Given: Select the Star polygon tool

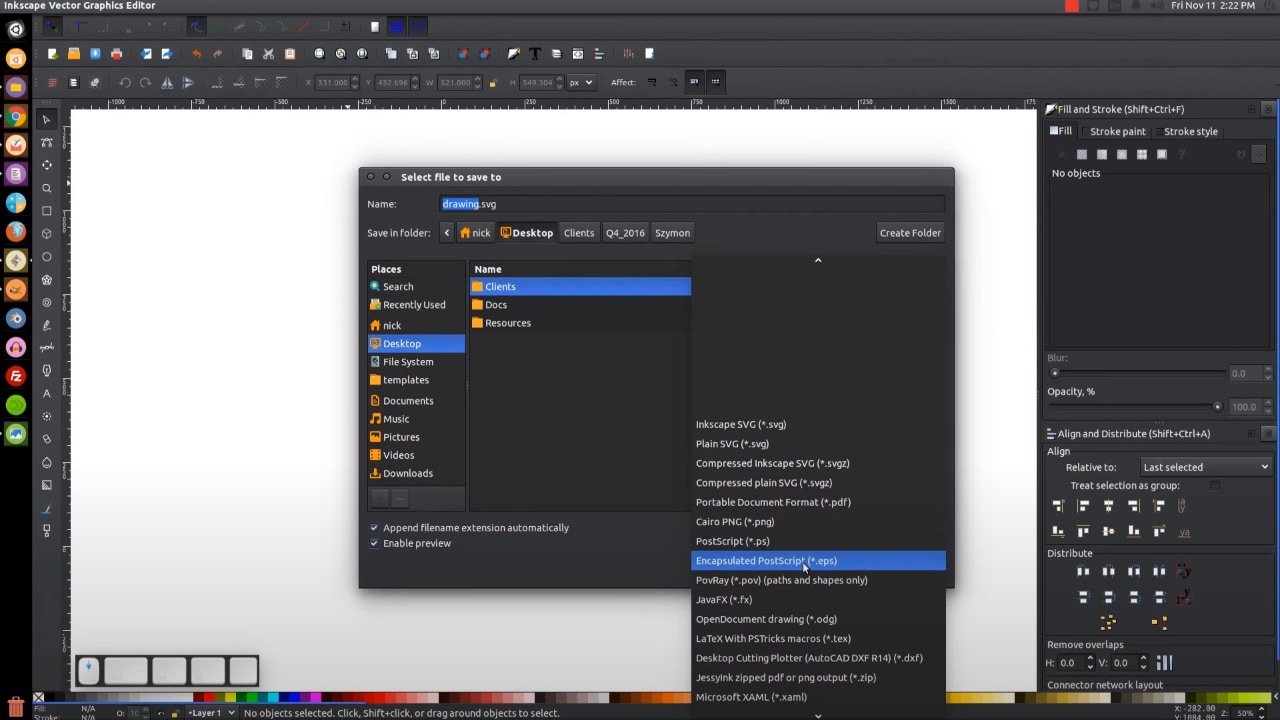Looking at the screenshot, I should 46,280.
